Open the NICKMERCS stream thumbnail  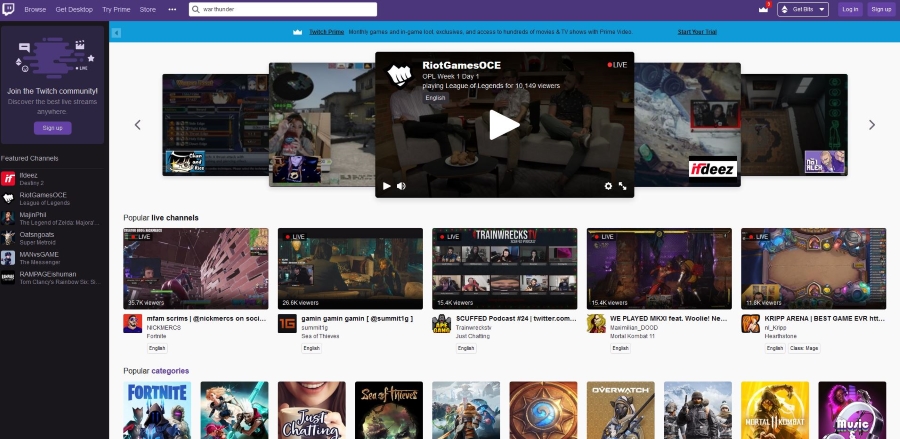(x=196, y=269)
